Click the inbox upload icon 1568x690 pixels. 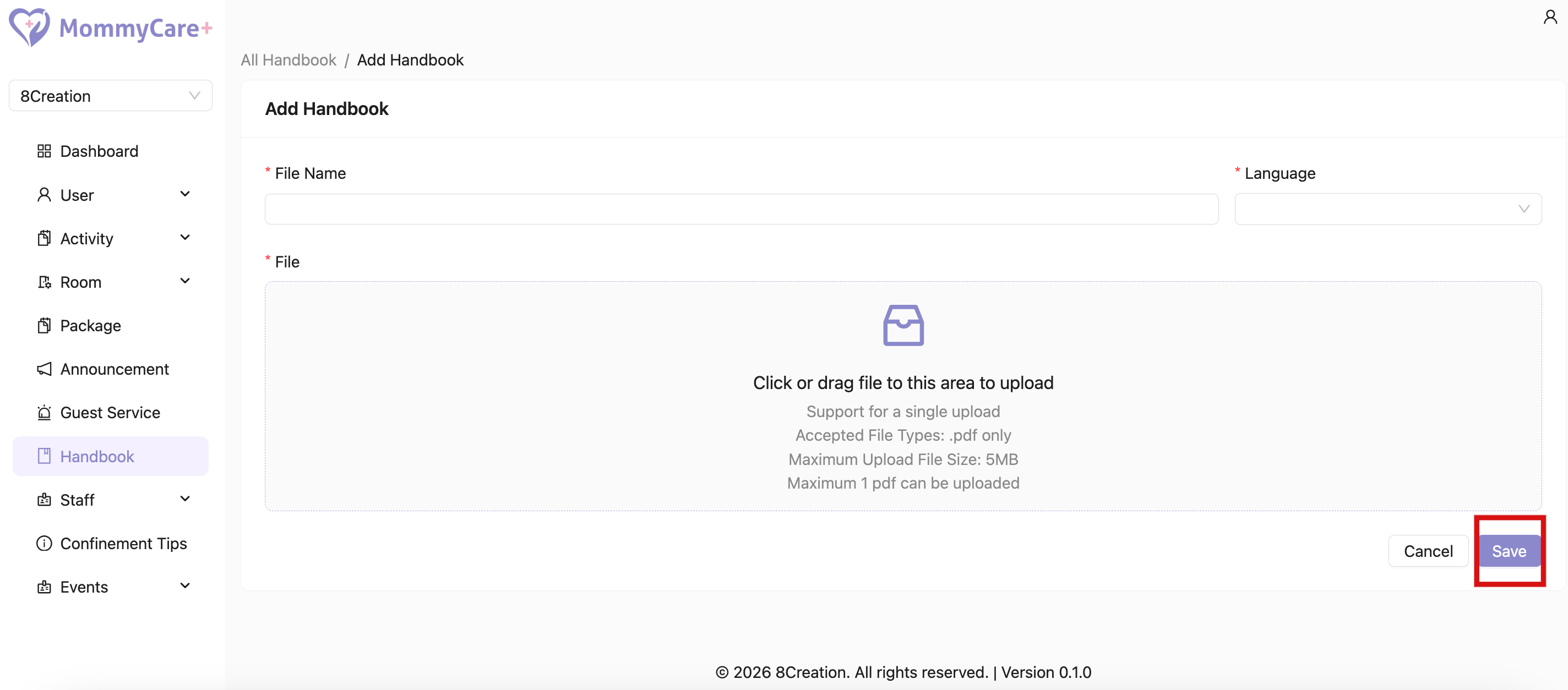click(903, 326)
